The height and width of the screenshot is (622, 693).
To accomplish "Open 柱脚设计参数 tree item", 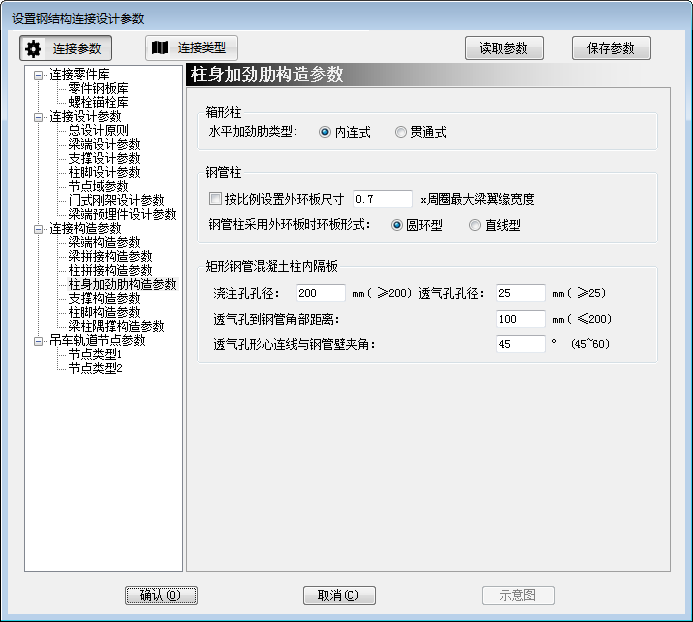I will [x=105, y=172].
